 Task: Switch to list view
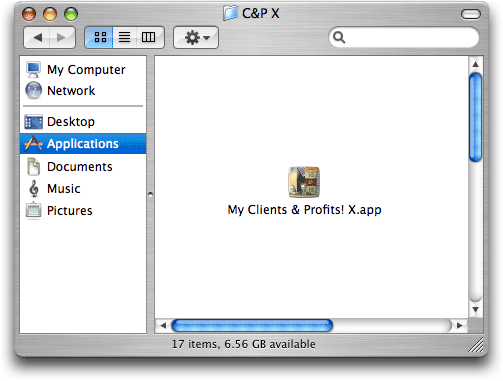125,37
